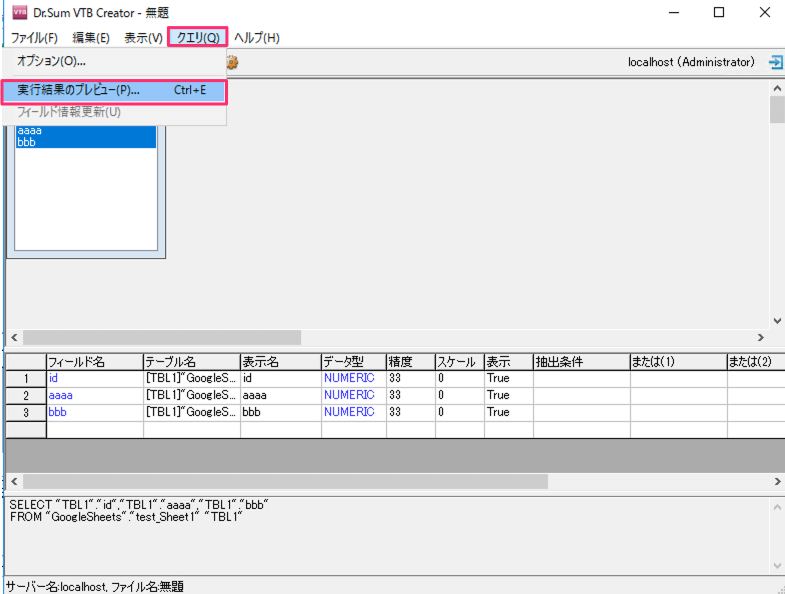Click field grid horizontal scroll right arrow
The image size is (785, 594).
[777, 482]
